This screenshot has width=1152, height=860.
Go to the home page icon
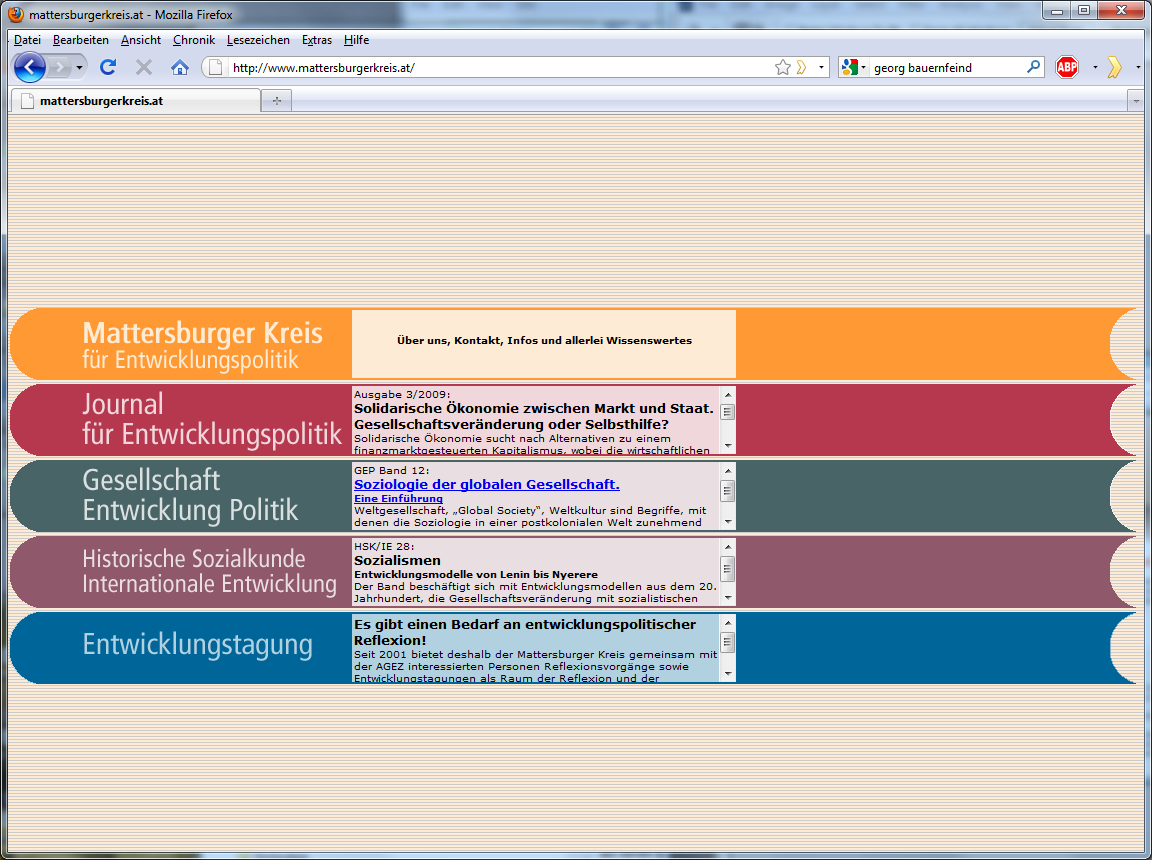pos(180,68)
